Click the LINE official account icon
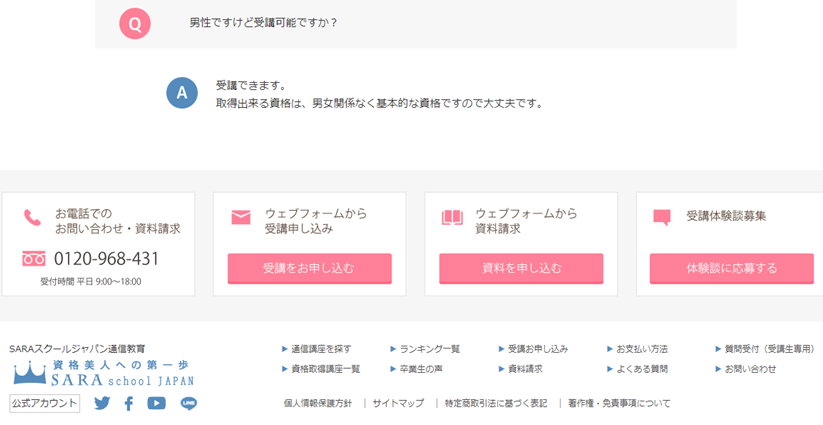The height and width of the screenshot is (425, 823). pyautogui.click(x=188, y=404)
